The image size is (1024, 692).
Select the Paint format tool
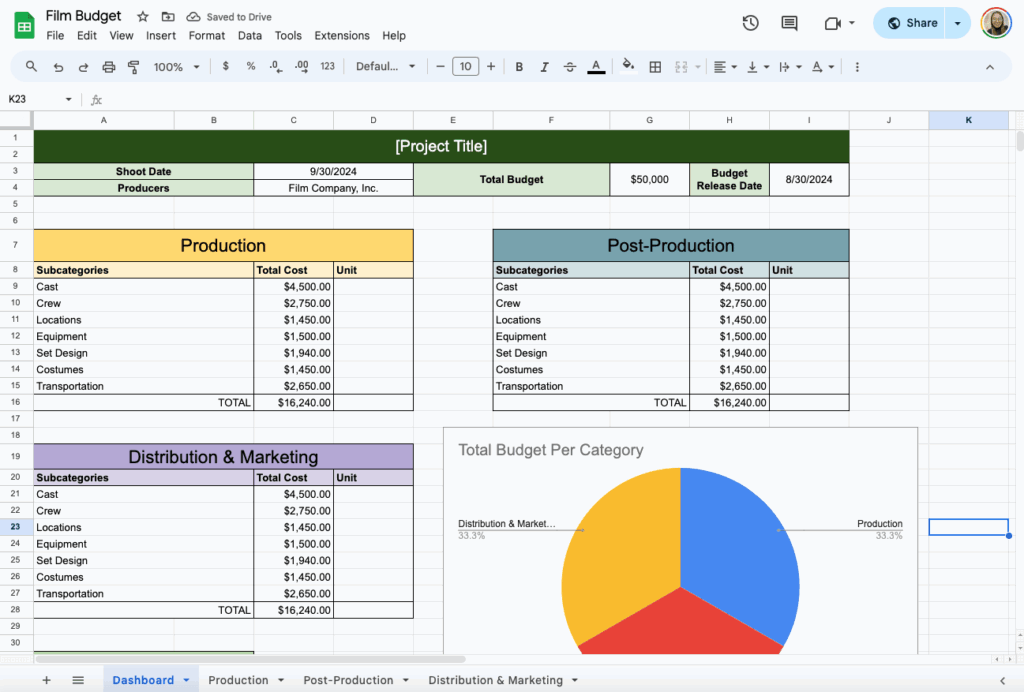coord(135,66)
